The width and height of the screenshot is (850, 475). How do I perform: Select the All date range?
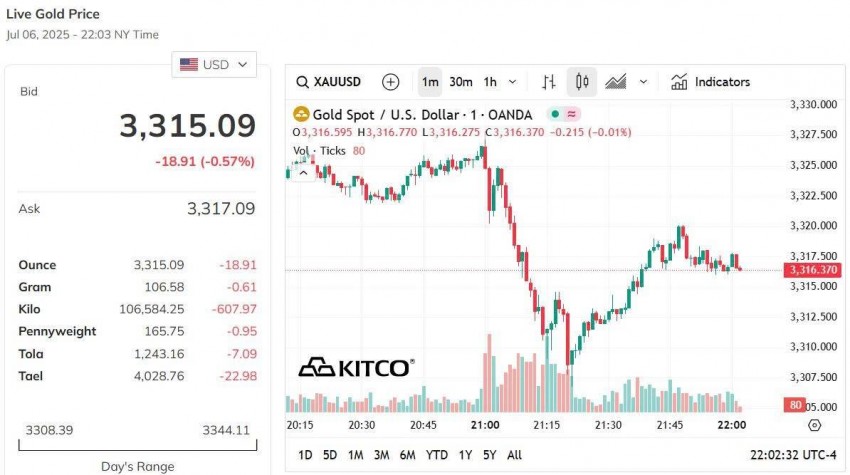pos(514,455)
